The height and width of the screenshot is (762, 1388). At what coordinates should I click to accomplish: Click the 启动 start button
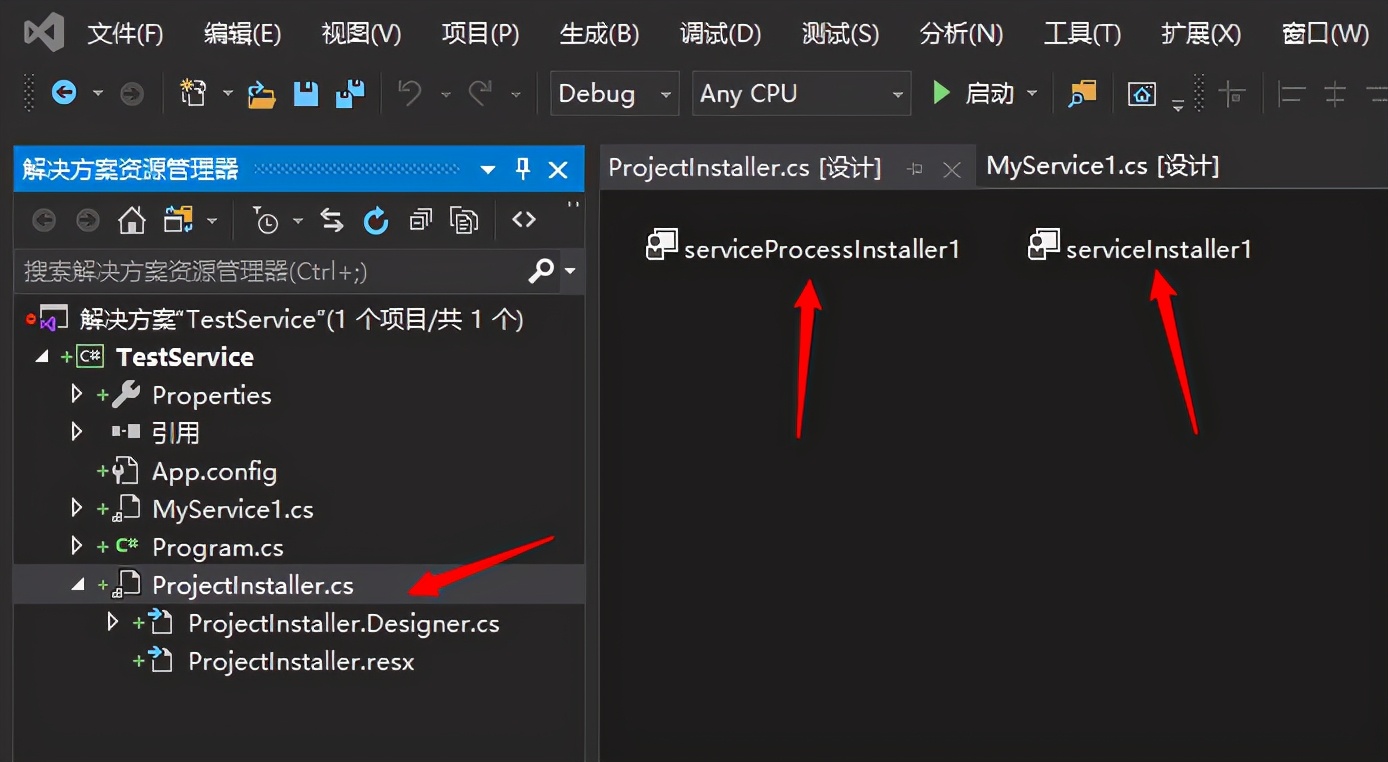pos(973,94)
